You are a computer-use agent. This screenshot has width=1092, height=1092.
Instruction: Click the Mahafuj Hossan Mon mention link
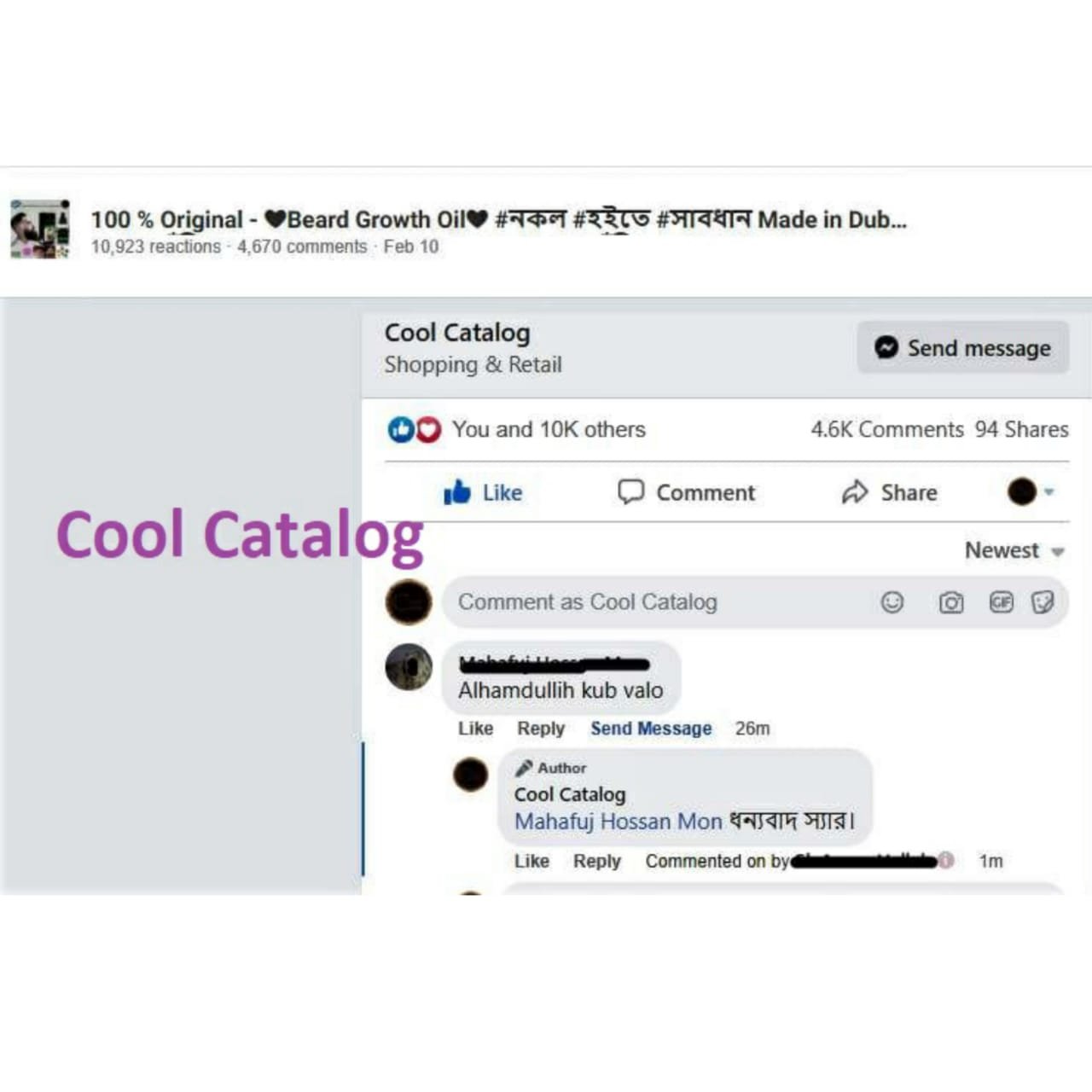[619, 822]
